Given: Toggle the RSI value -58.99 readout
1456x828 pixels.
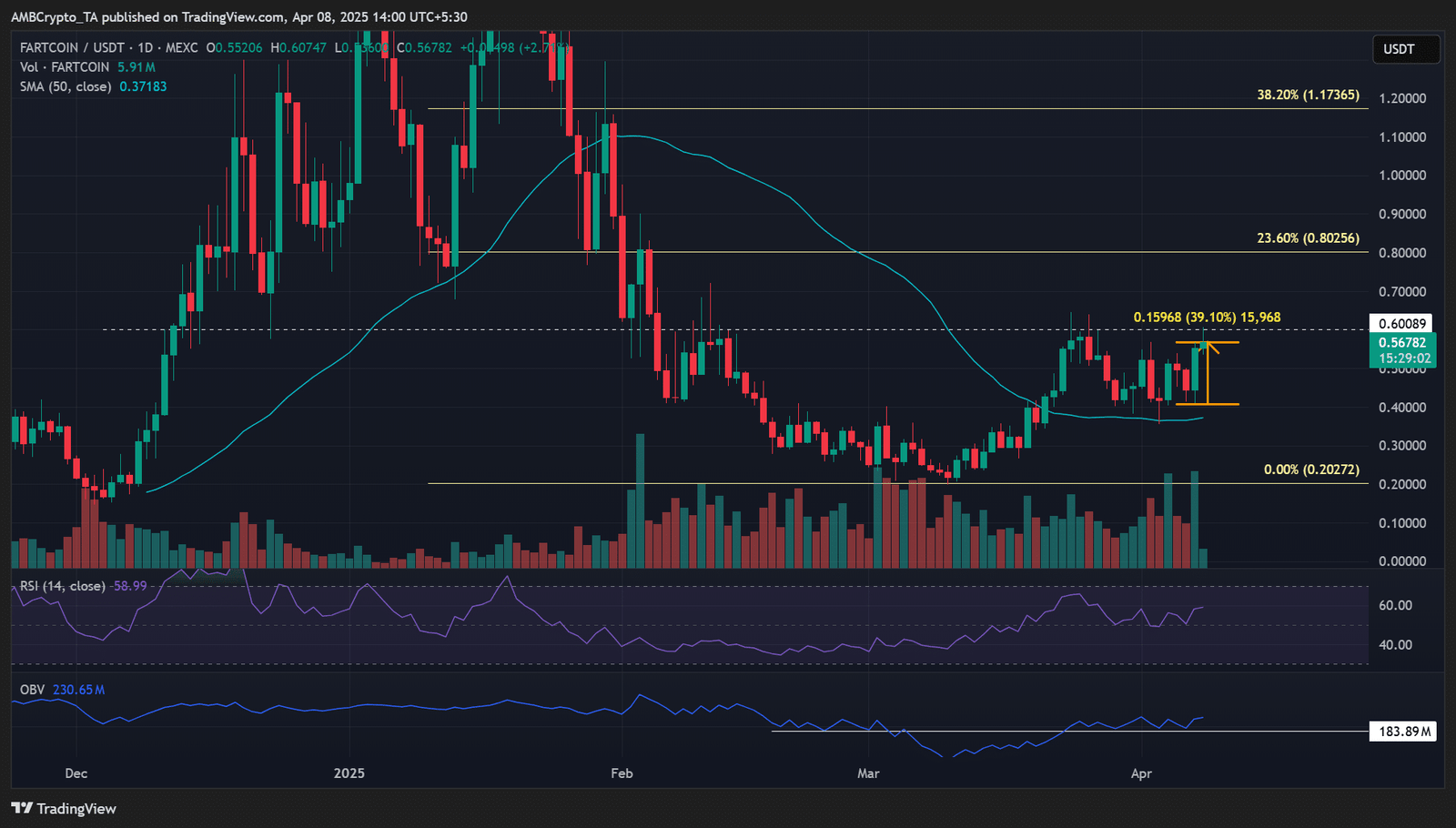Looking at the screenshot, I should coord(126,586).
